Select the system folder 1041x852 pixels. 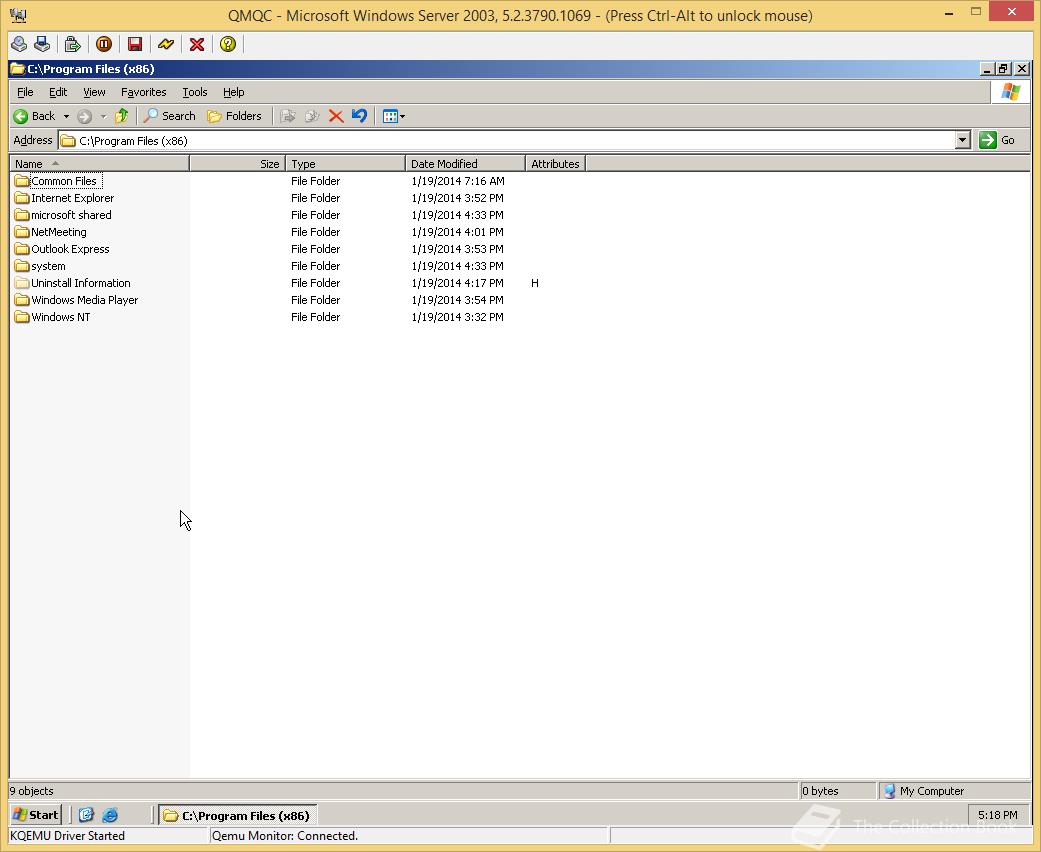(40, 266)
